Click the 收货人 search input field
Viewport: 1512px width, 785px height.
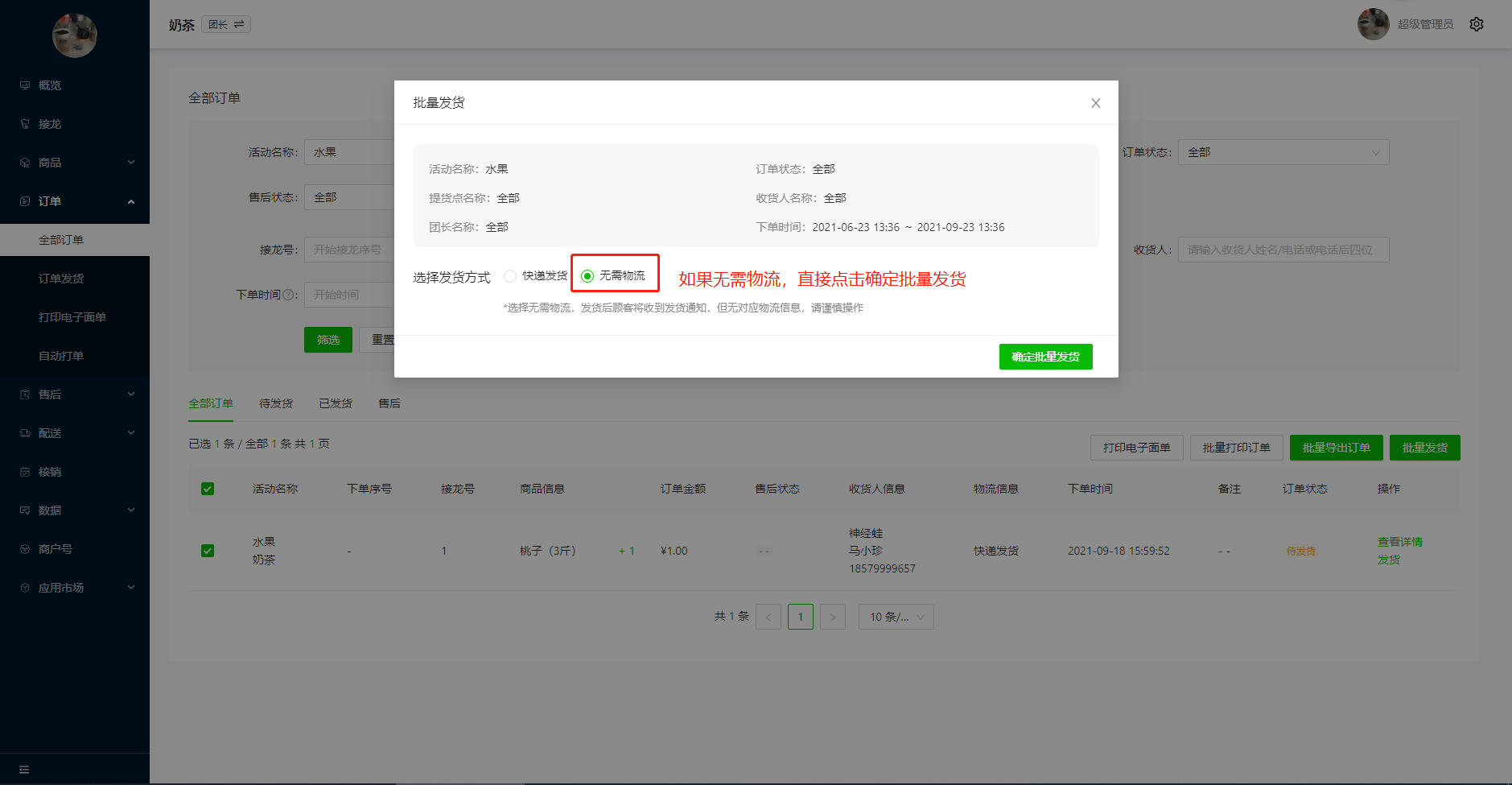pos(1283,250)
